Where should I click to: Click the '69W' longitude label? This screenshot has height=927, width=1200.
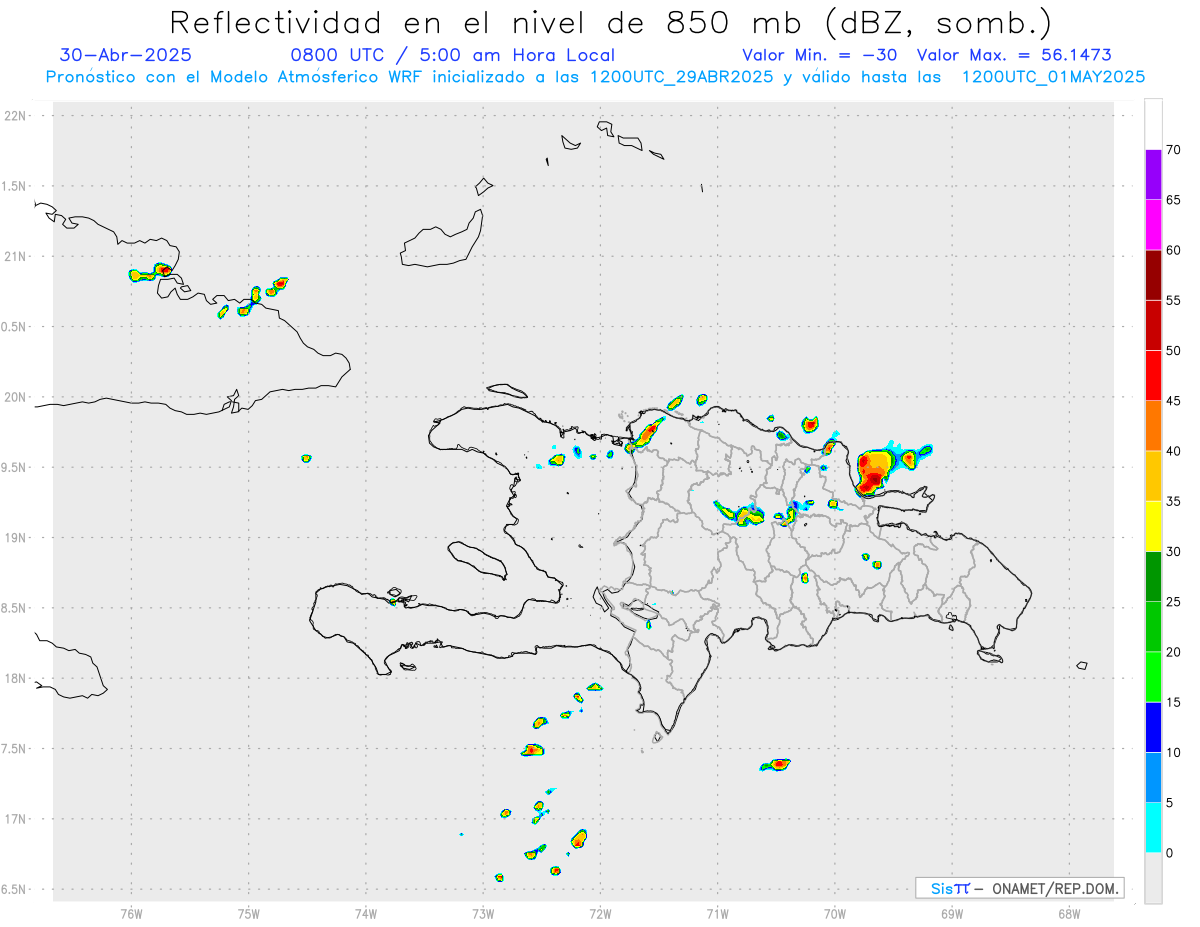952,913
